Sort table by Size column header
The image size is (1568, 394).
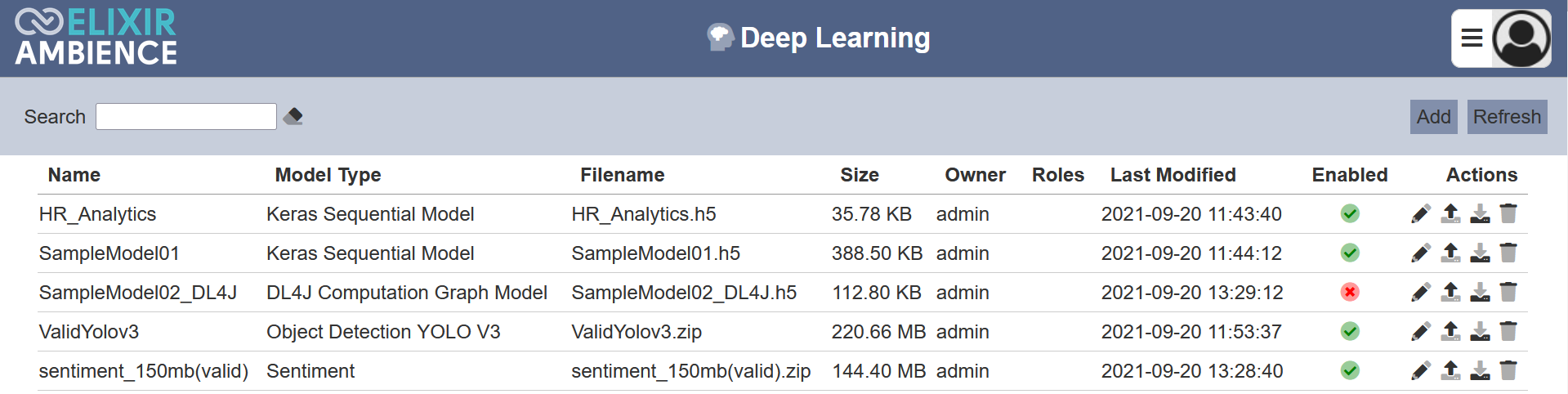point(860,175)
